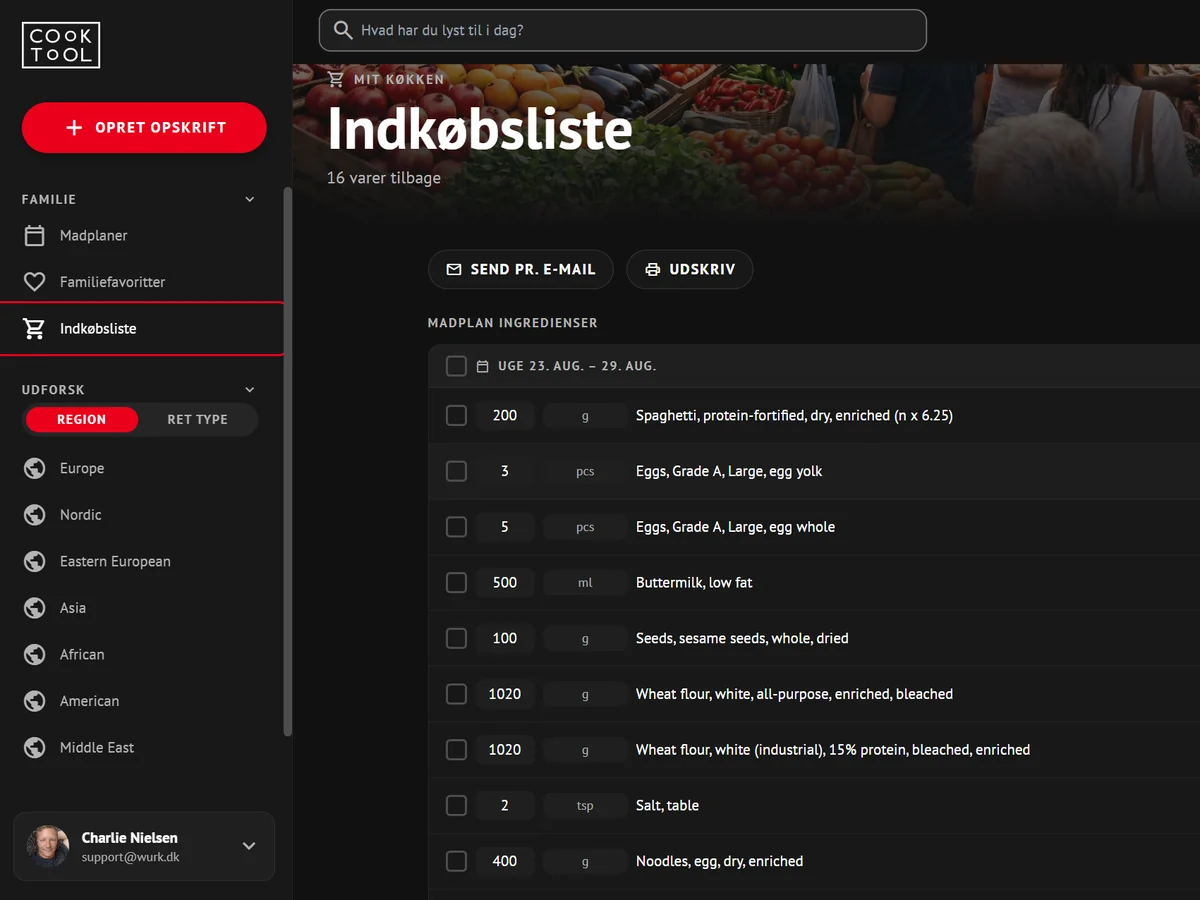Check off the Spaghetti, protein-fortified item
The image size is (1200, 900).
pyautogui.click(x=456, y=415)
